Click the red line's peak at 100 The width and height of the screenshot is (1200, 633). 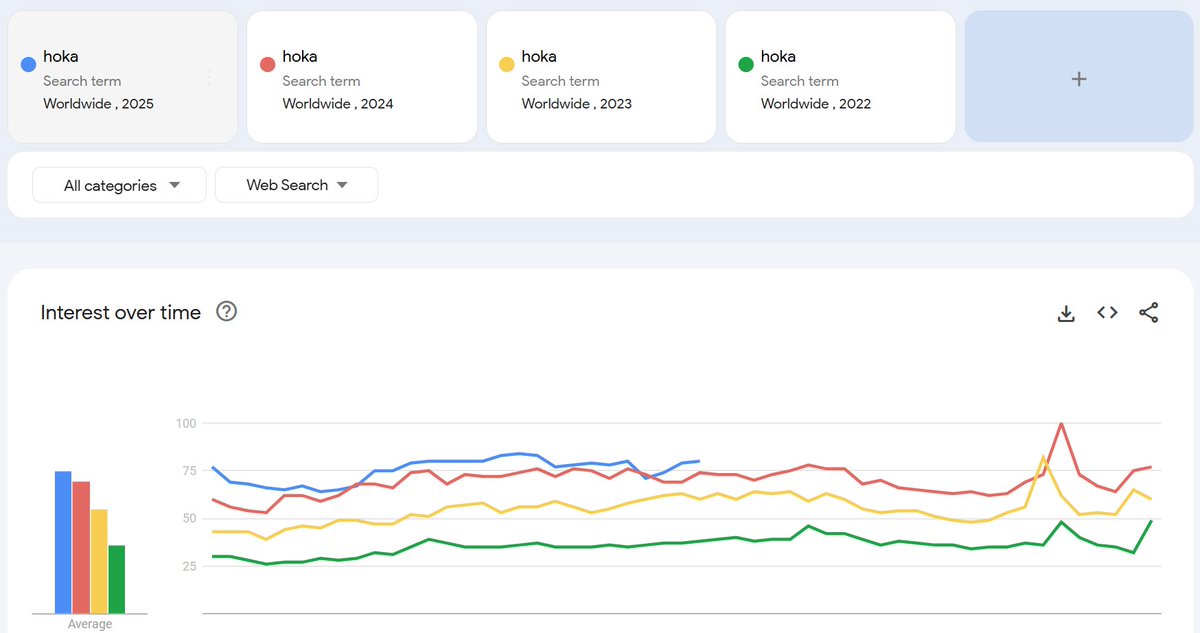point(1060,424)
